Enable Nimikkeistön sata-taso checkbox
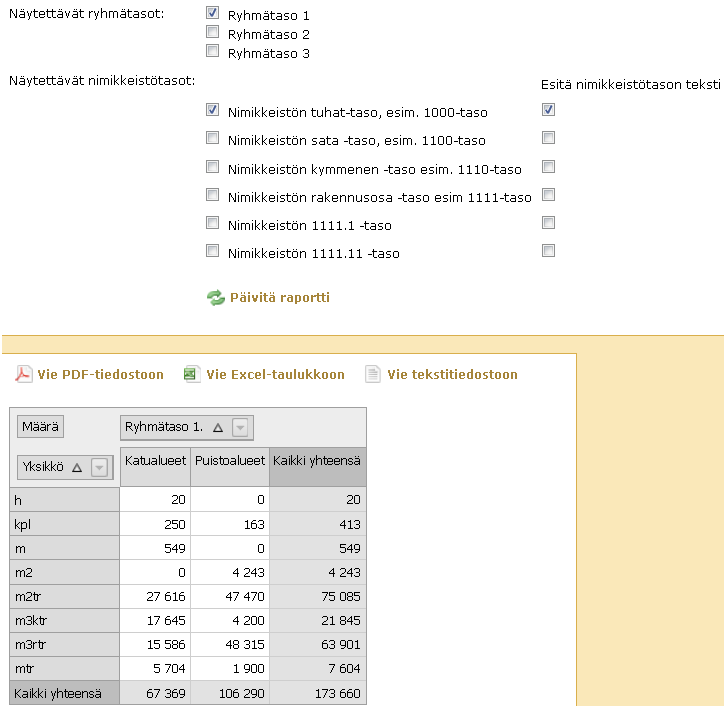 [x=212, y=139]
